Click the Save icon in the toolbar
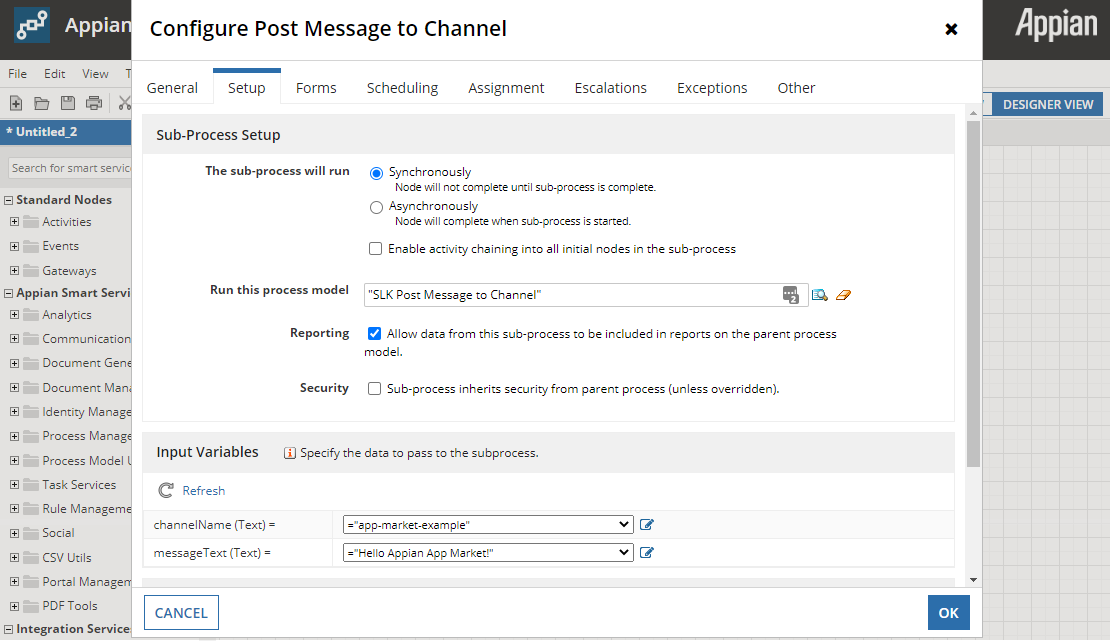 pyautogui.click(x=68, y=103)
